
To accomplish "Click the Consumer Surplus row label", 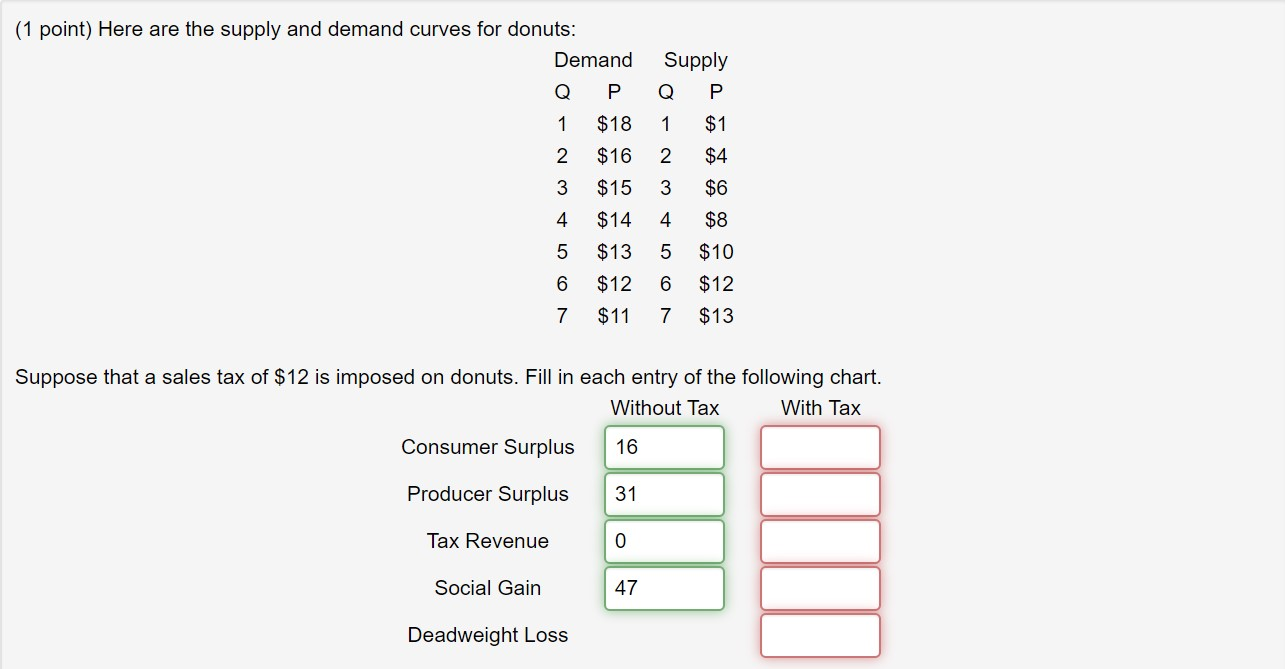I will (487, 447).
